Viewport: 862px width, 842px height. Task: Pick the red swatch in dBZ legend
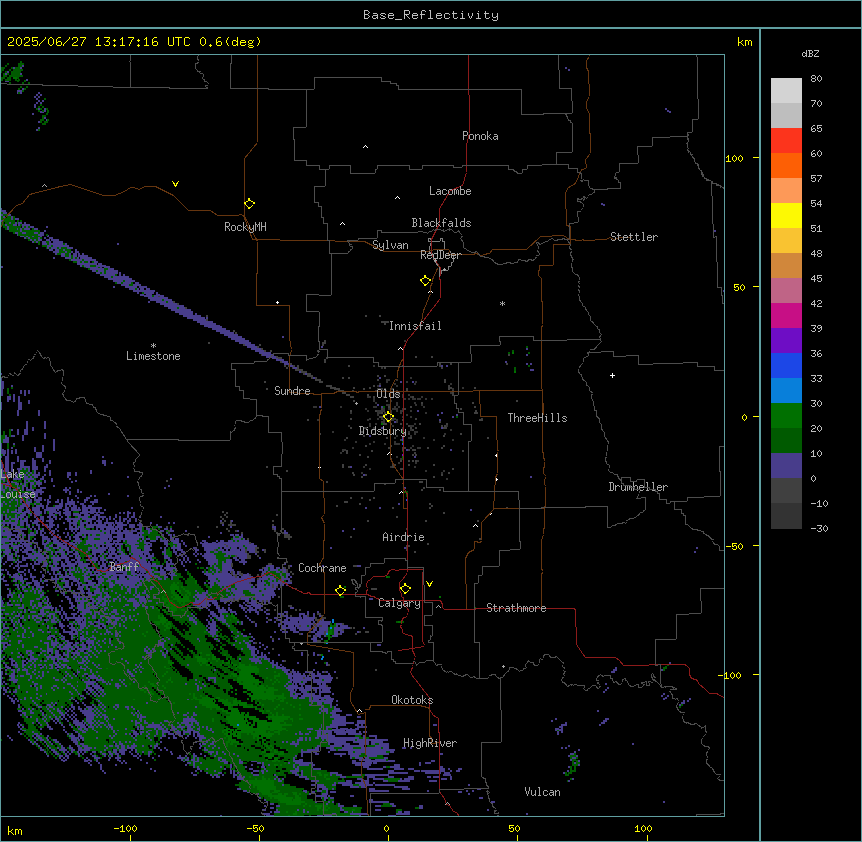point(786,140)
